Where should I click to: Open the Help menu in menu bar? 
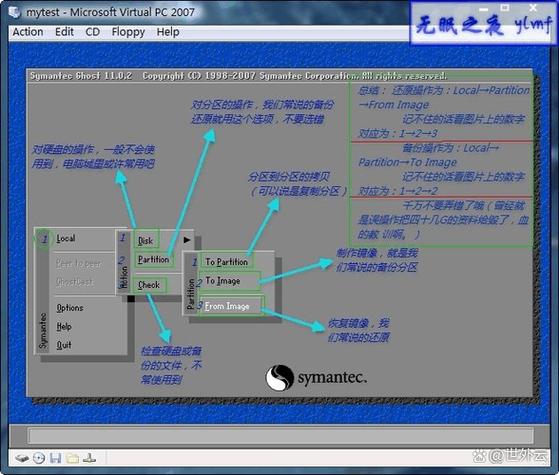(168, 32)
